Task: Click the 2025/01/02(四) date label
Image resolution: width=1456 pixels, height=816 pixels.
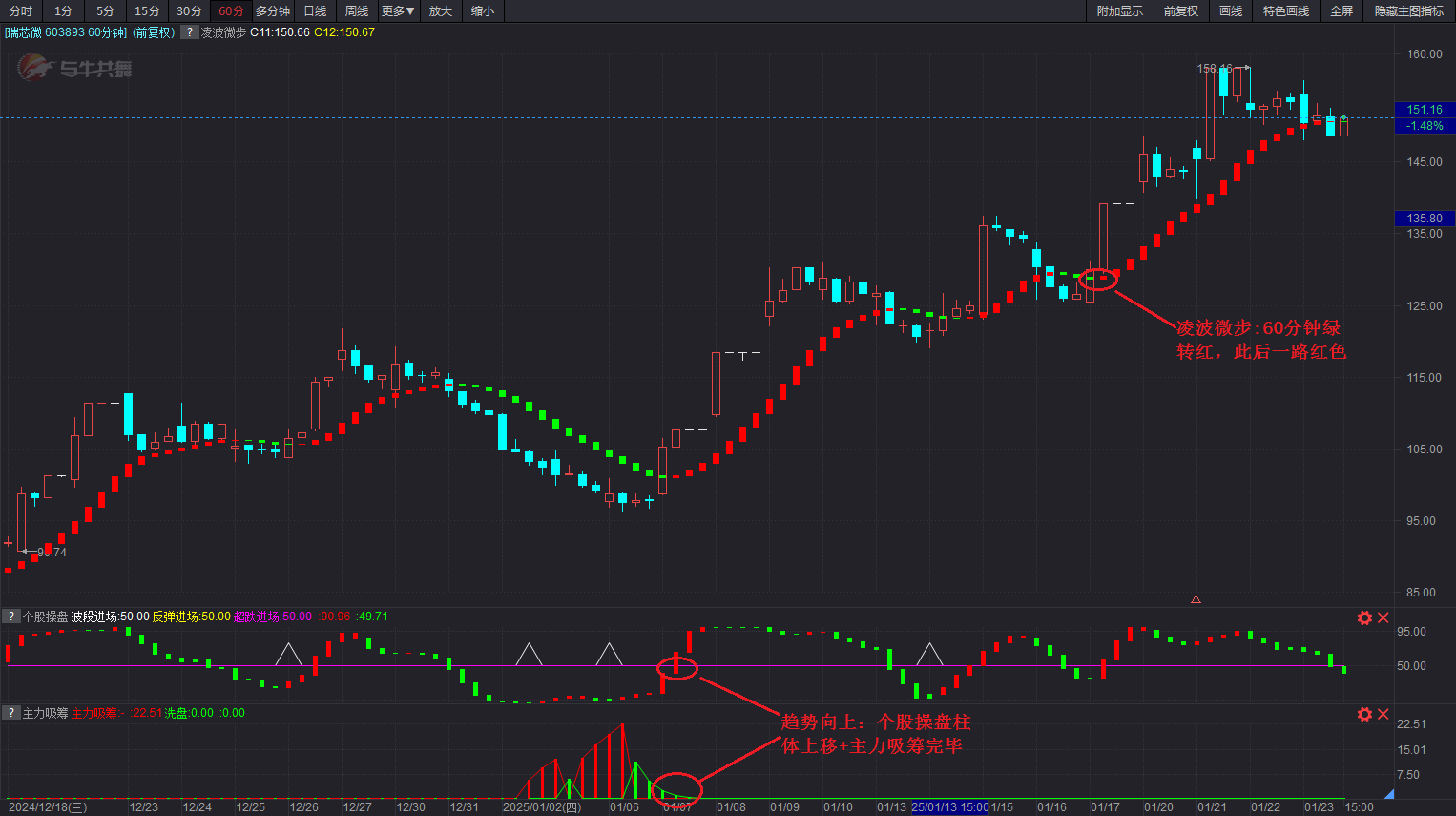Action: click(542, 807)
